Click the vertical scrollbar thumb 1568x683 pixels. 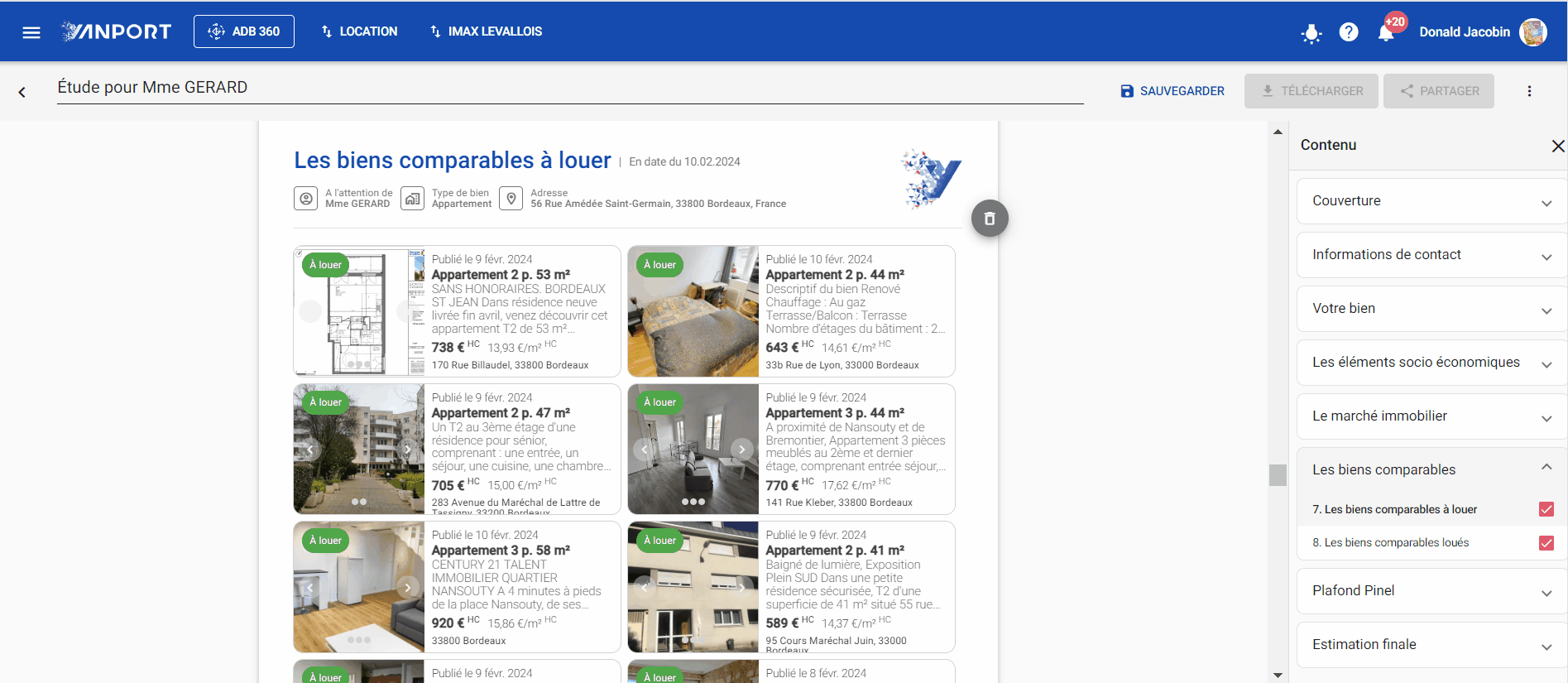point(1278,474)
